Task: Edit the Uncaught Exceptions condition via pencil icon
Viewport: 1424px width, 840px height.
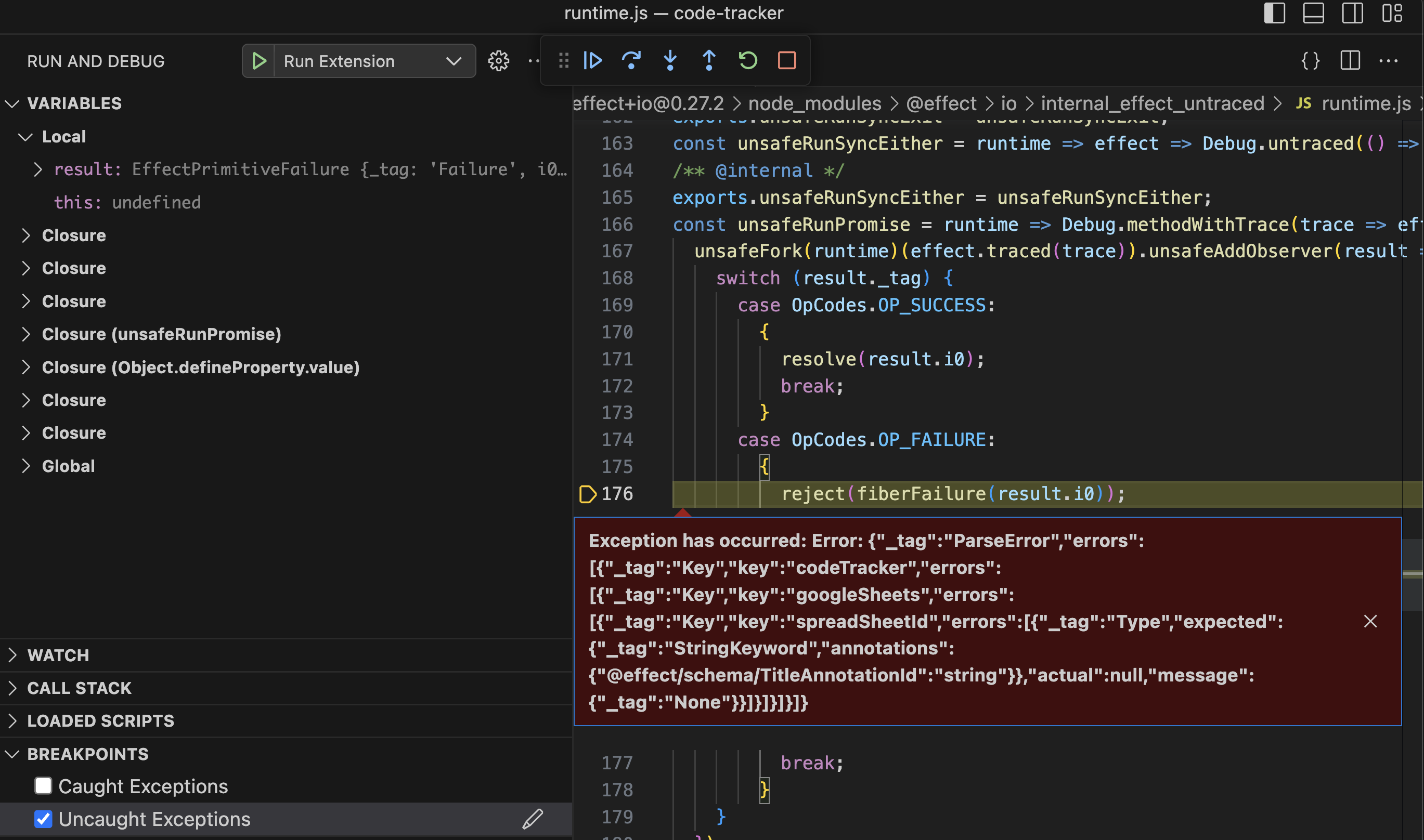Action: click(532, 819)
